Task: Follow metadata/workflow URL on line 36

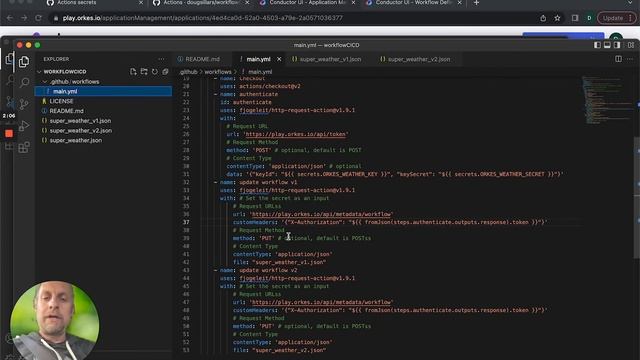Action: pyautogui.click(x=321, y=214)
